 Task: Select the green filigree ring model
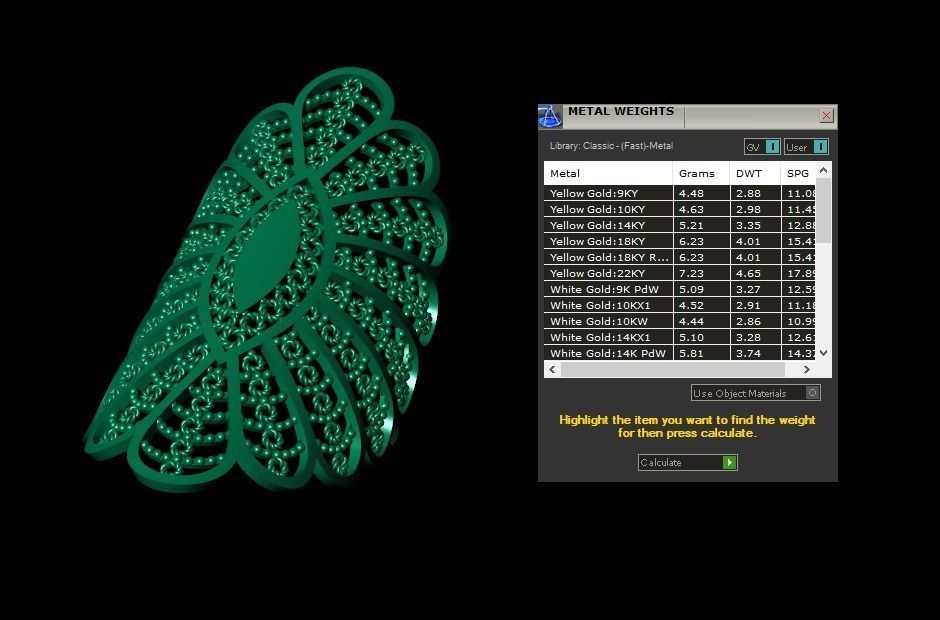click(x=268, y=281)
